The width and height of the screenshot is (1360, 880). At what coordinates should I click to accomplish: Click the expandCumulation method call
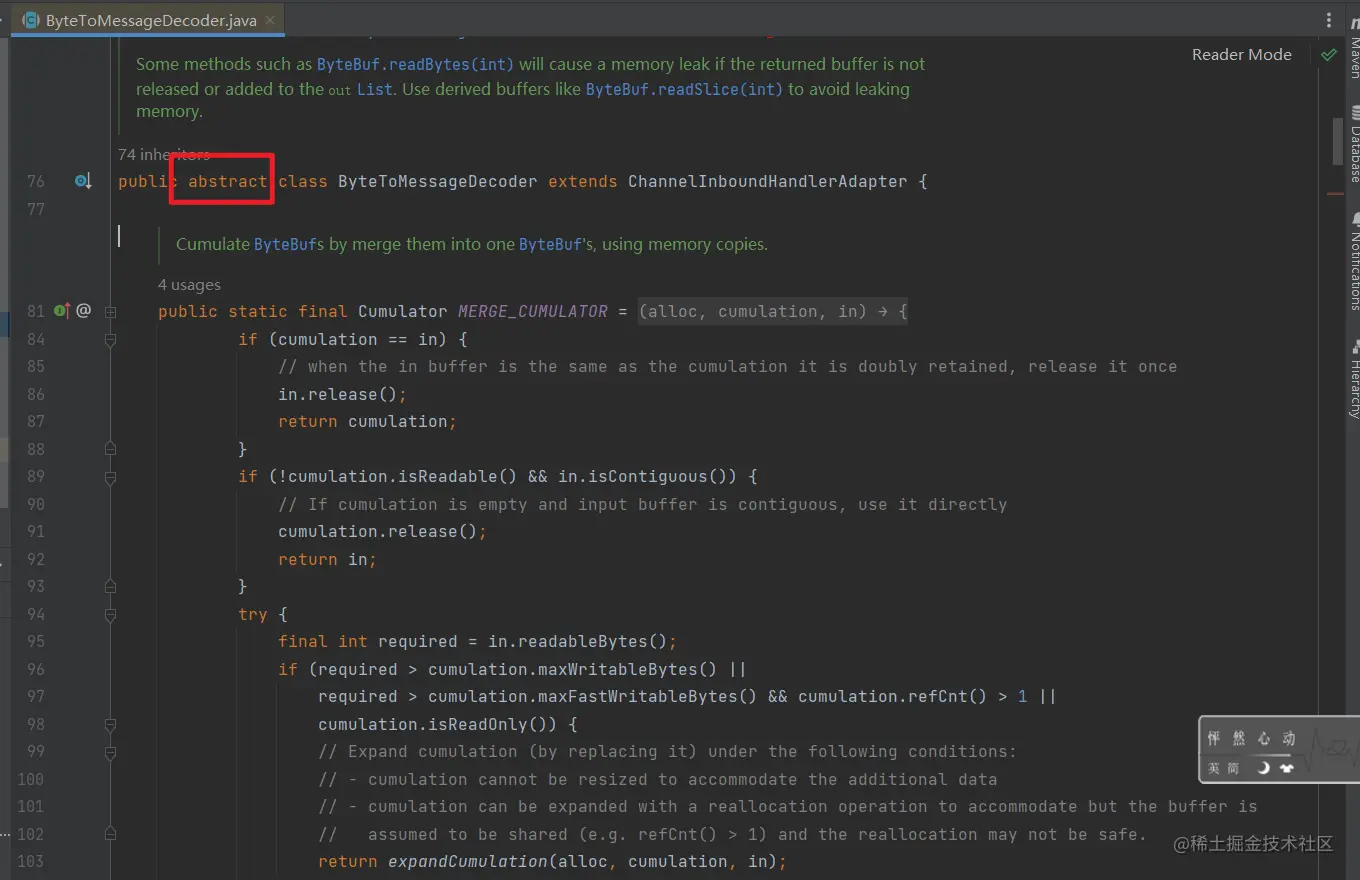point(468,861)
